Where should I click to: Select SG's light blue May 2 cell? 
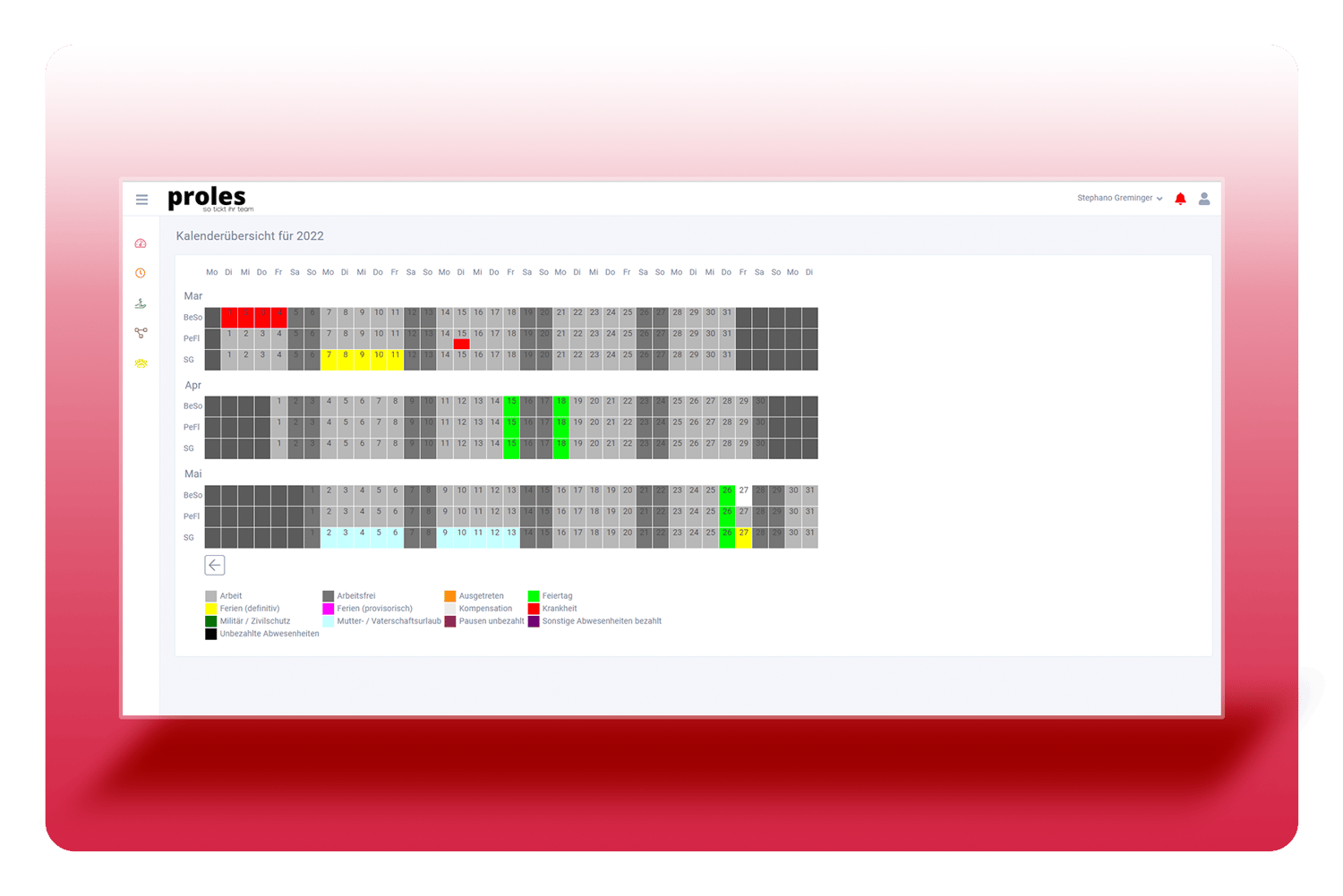click(x=329, y=538)
